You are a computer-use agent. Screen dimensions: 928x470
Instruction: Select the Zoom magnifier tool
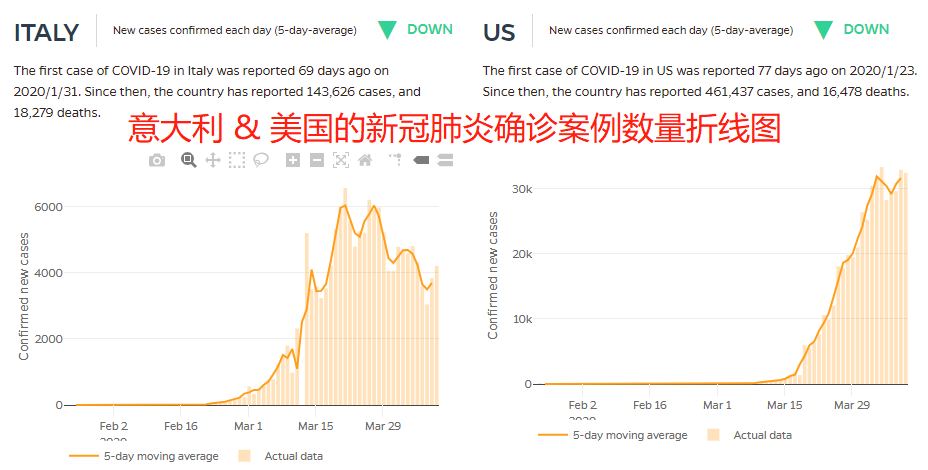point(188,160)
